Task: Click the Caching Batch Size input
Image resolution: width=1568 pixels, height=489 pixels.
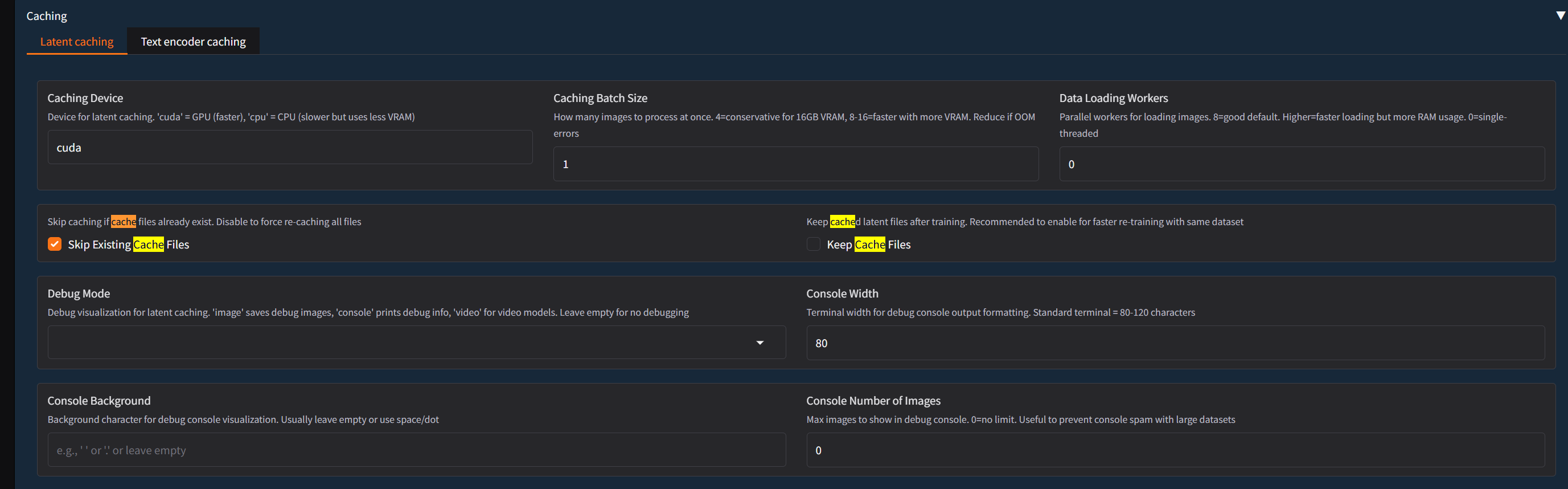Action: pyautogui.click(x=795, y=164)
